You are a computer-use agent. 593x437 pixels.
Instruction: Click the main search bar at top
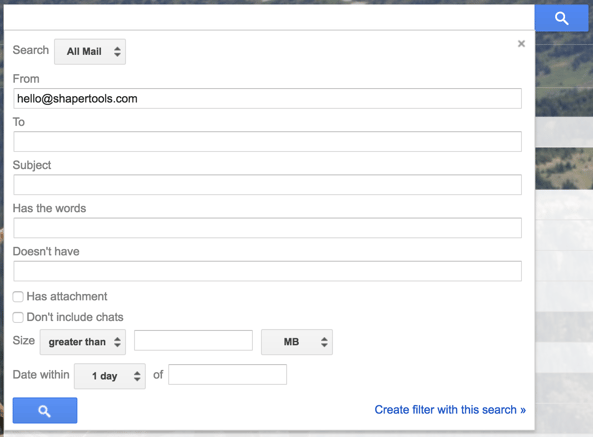pos(269,17)
